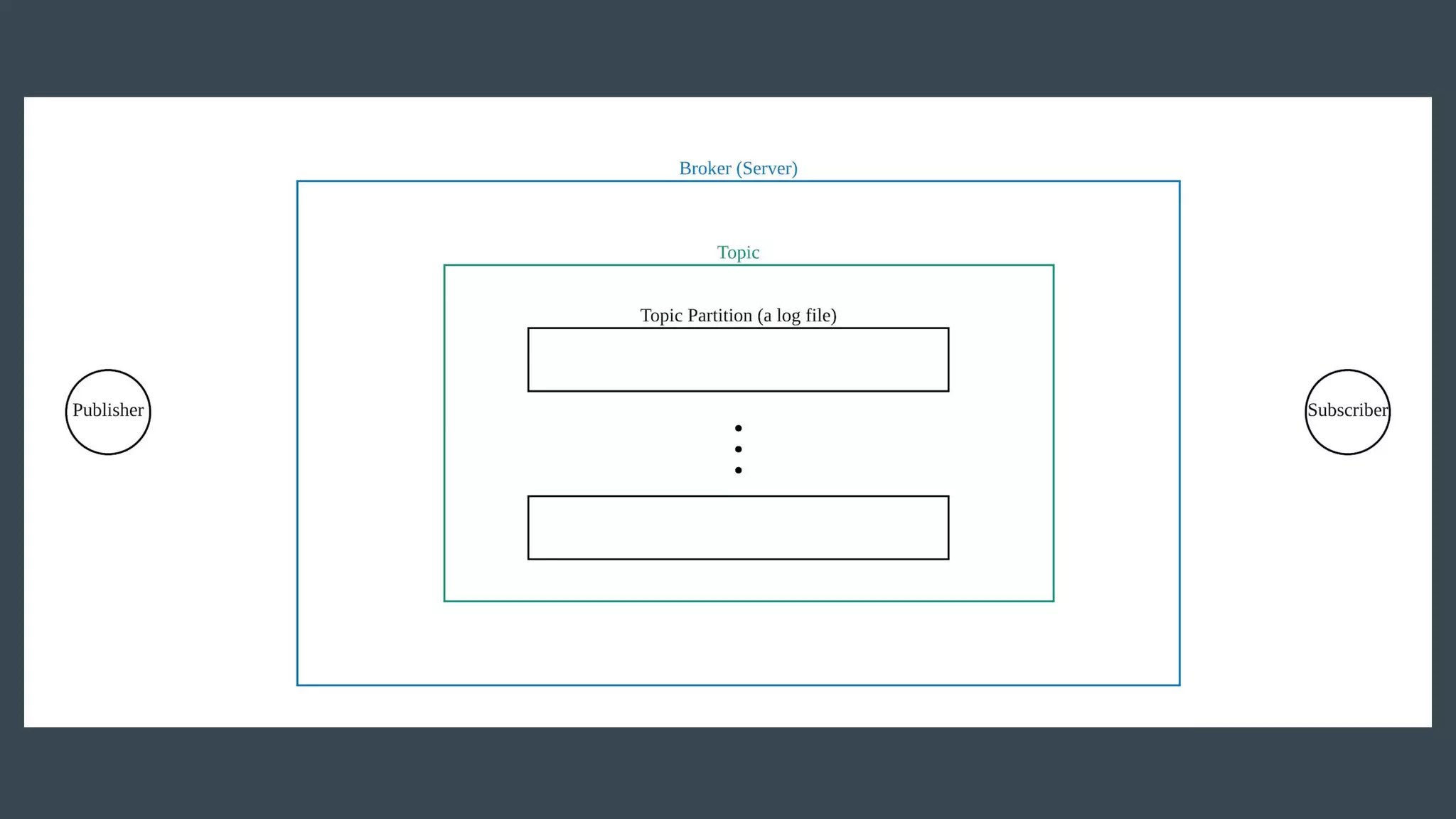Click white space between Broker box and Subscriber

coord(1242,412)
